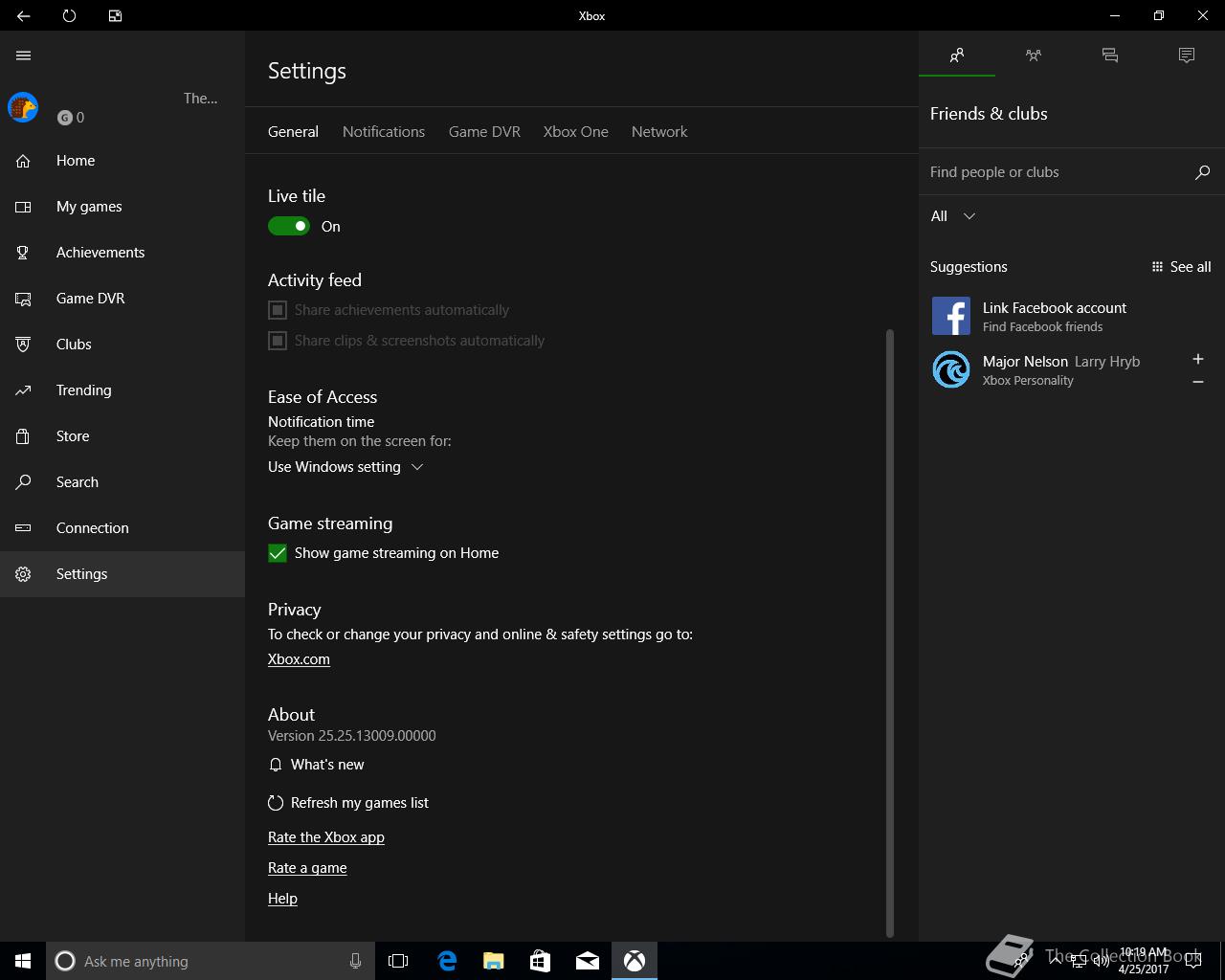Check Share achievements automatically
The width and height of the screenshot is (1225, 980).
[x=278, y=310]
